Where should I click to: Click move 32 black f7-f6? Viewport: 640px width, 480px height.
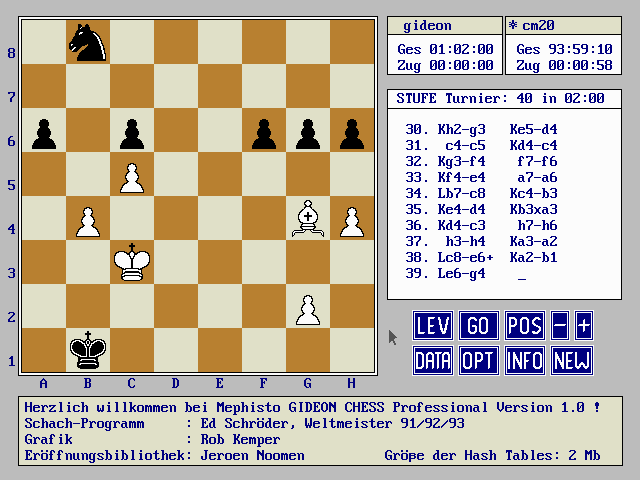(537, 161)
